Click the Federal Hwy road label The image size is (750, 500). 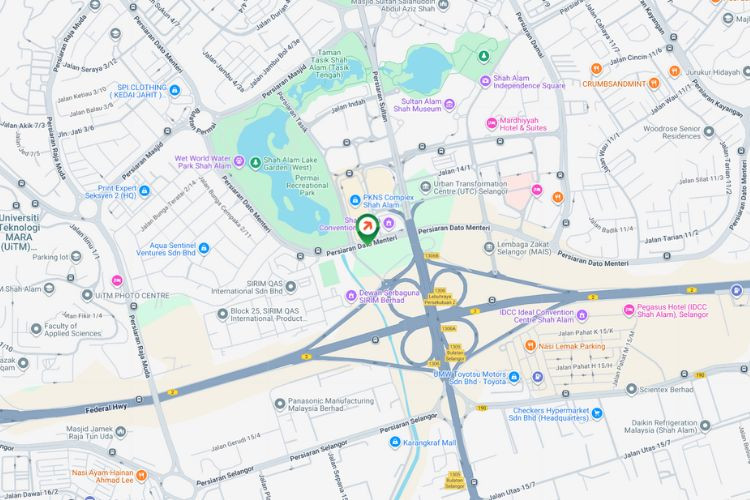click(107, 409)
